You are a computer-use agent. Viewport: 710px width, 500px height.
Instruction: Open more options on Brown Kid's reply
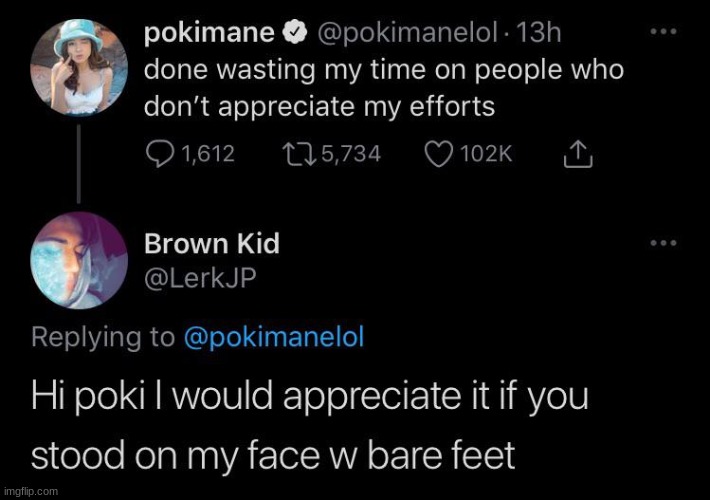point(664,243)
